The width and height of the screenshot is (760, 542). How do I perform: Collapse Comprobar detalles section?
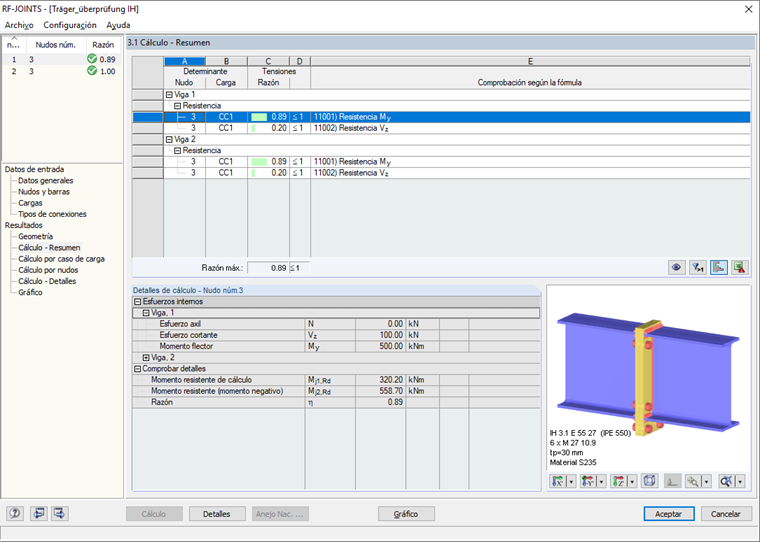(137, 369)
